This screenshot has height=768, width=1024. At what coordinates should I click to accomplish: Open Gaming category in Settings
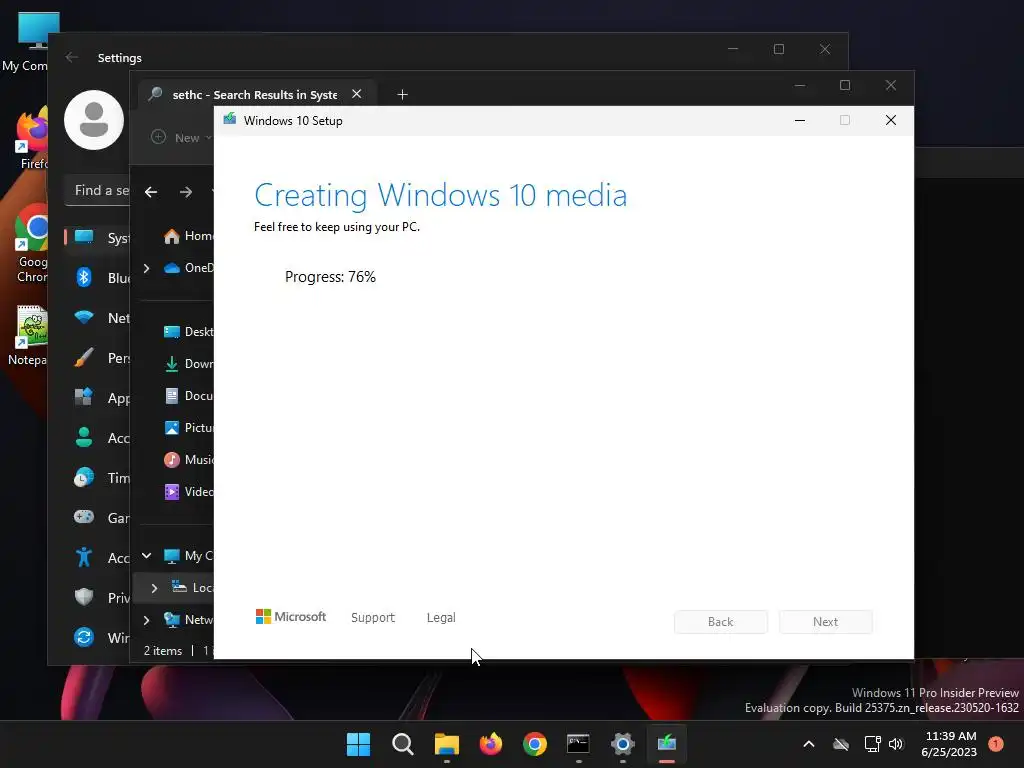pos(98,517)
